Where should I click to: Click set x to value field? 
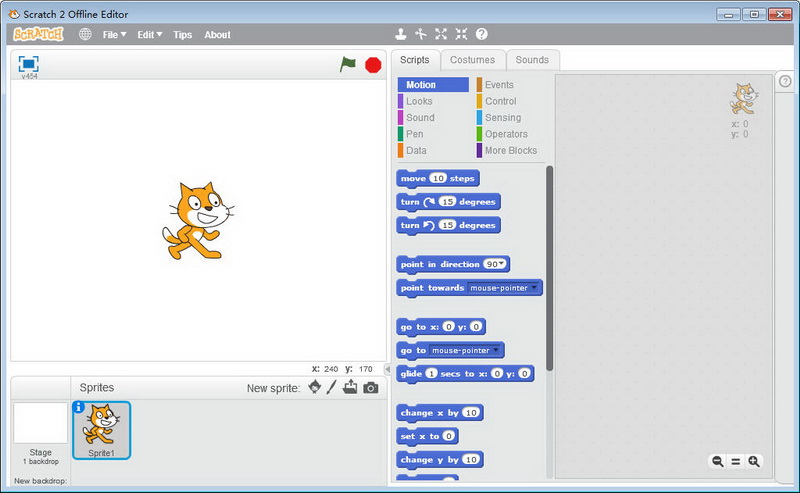point(448,436)
